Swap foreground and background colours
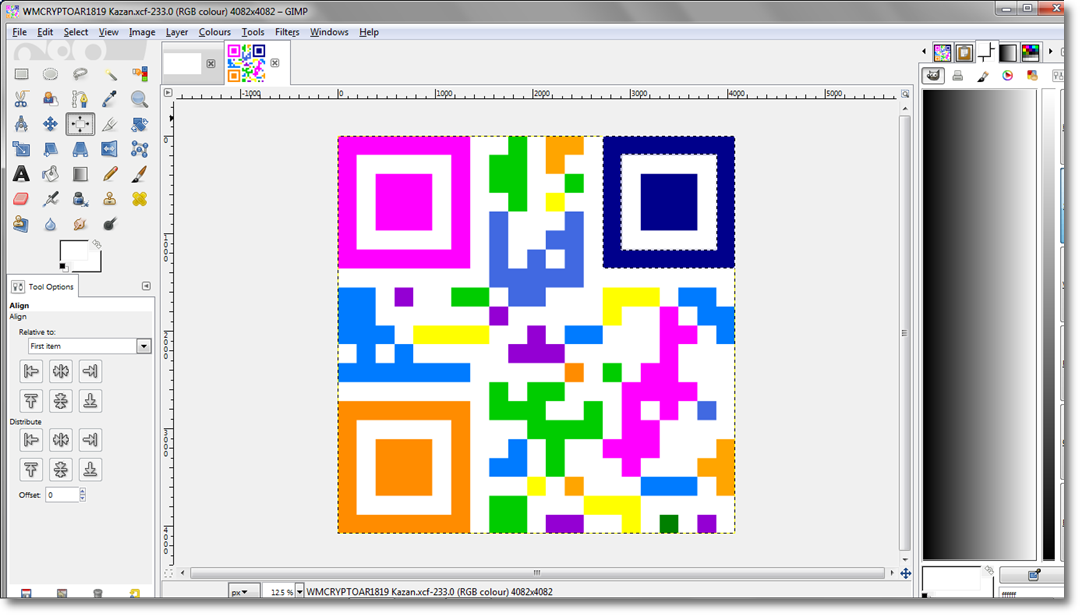This screenshot has width=1080, height=615. pyautogui.click(x=96, y=244)
